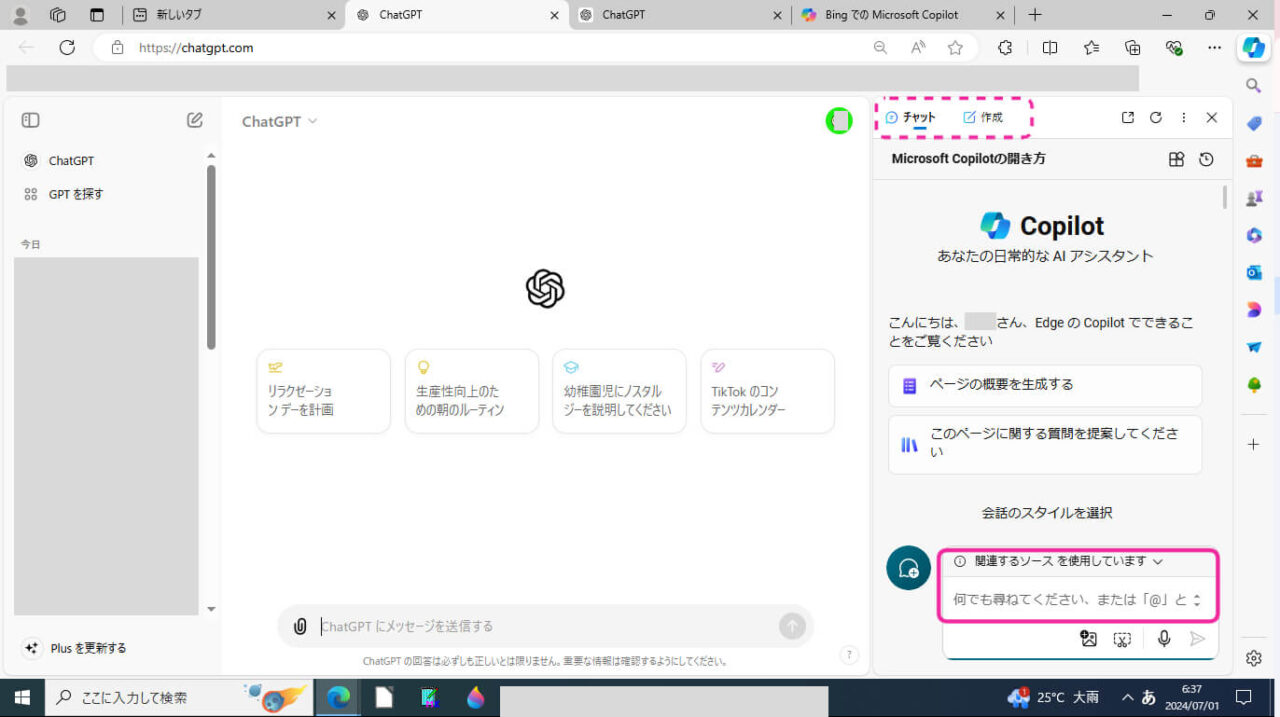View site information via the lock icon

117,48
